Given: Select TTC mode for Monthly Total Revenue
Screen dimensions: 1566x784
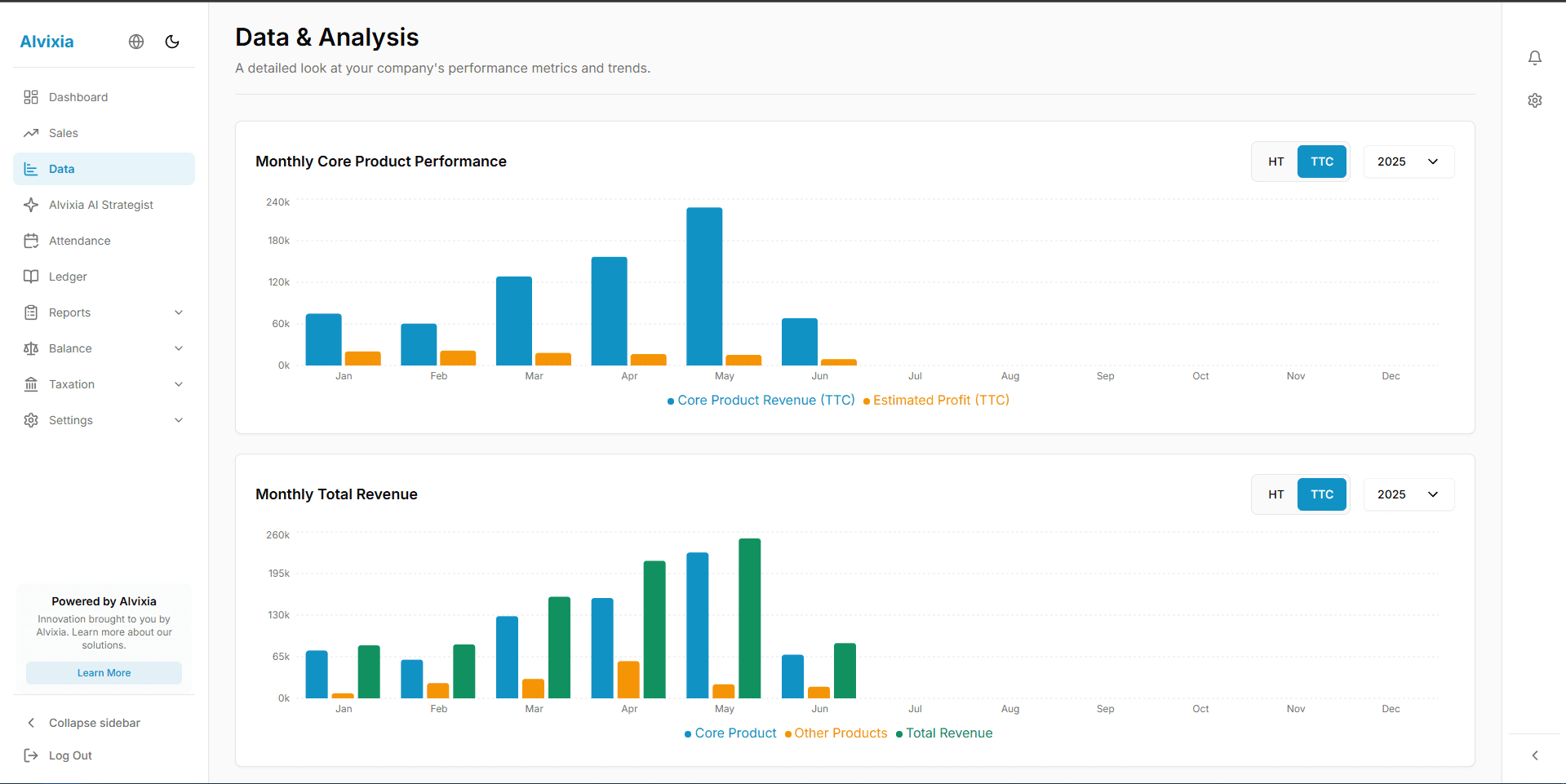Looking at the screenshot, I should point(1321,494).
